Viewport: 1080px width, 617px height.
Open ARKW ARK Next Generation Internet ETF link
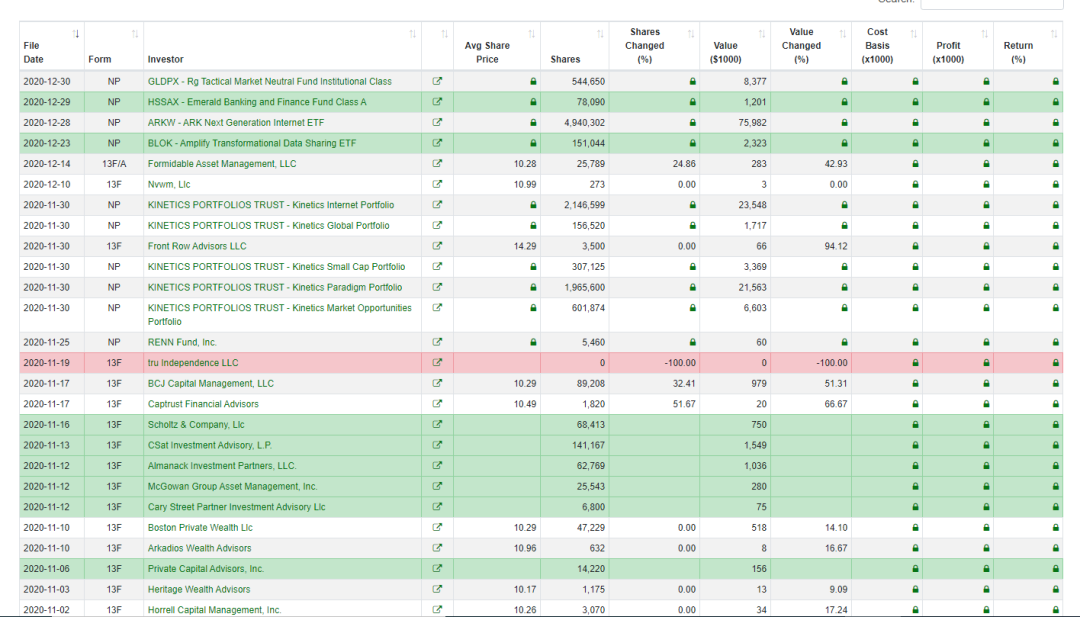pos(236,123)
